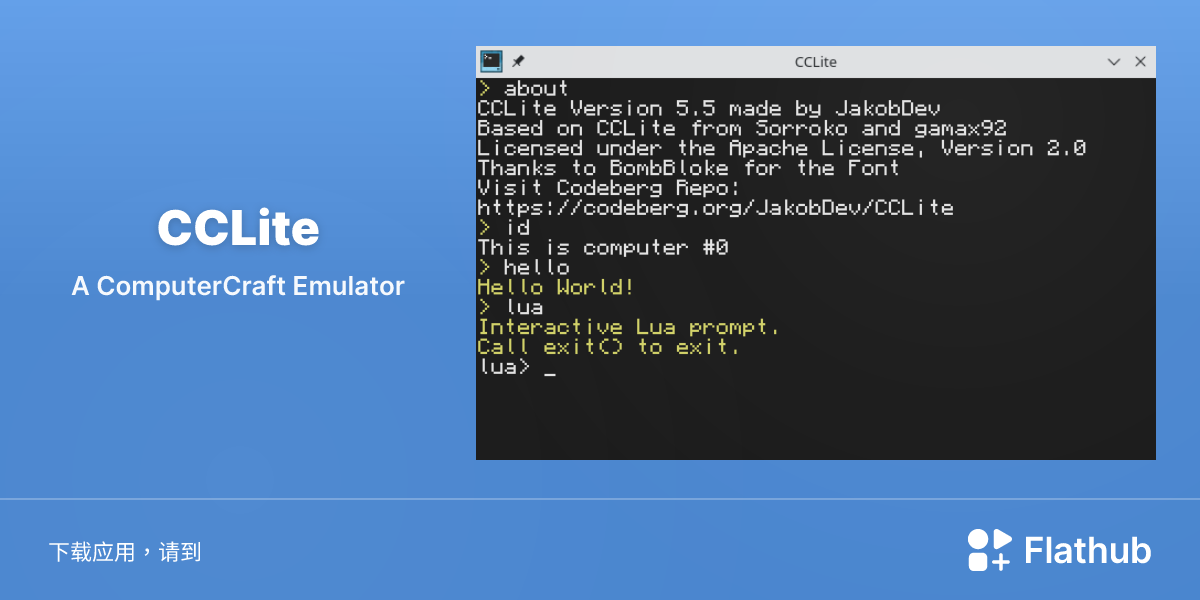Click 'Based on CCLite from Sorroko' line
The image size is (1200, 600).
[x=742, y=128]
